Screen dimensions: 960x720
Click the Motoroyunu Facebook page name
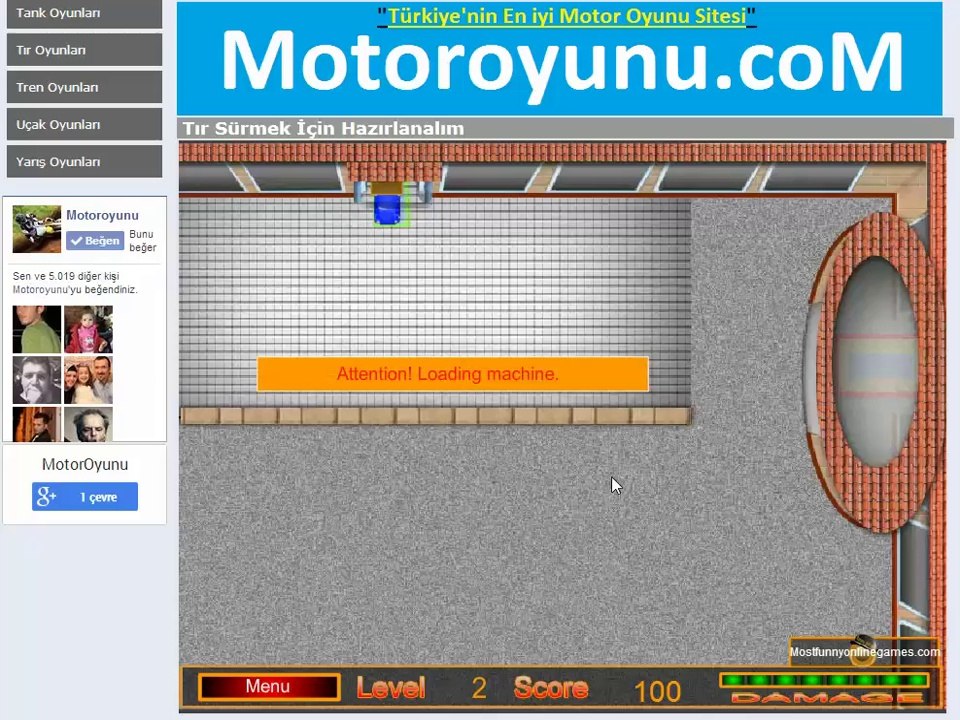[x=102, y=216]
